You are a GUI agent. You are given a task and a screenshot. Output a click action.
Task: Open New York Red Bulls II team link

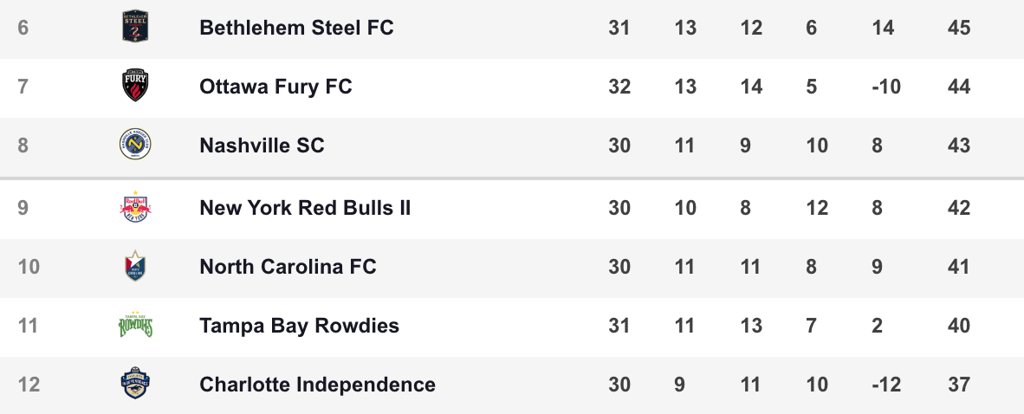305,208
